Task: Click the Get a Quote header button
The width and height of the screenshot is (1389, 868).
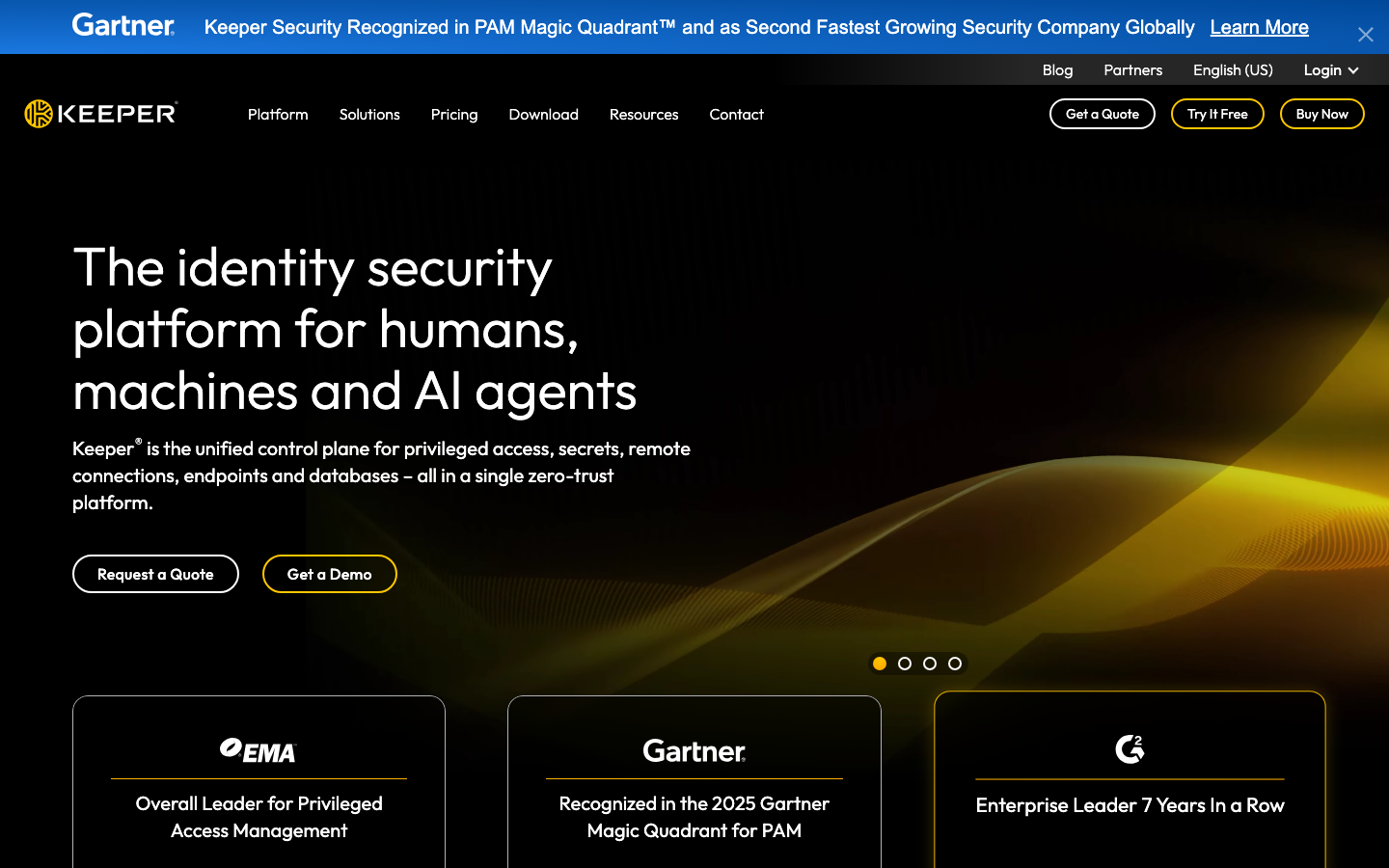Action: pos(1103,114)
